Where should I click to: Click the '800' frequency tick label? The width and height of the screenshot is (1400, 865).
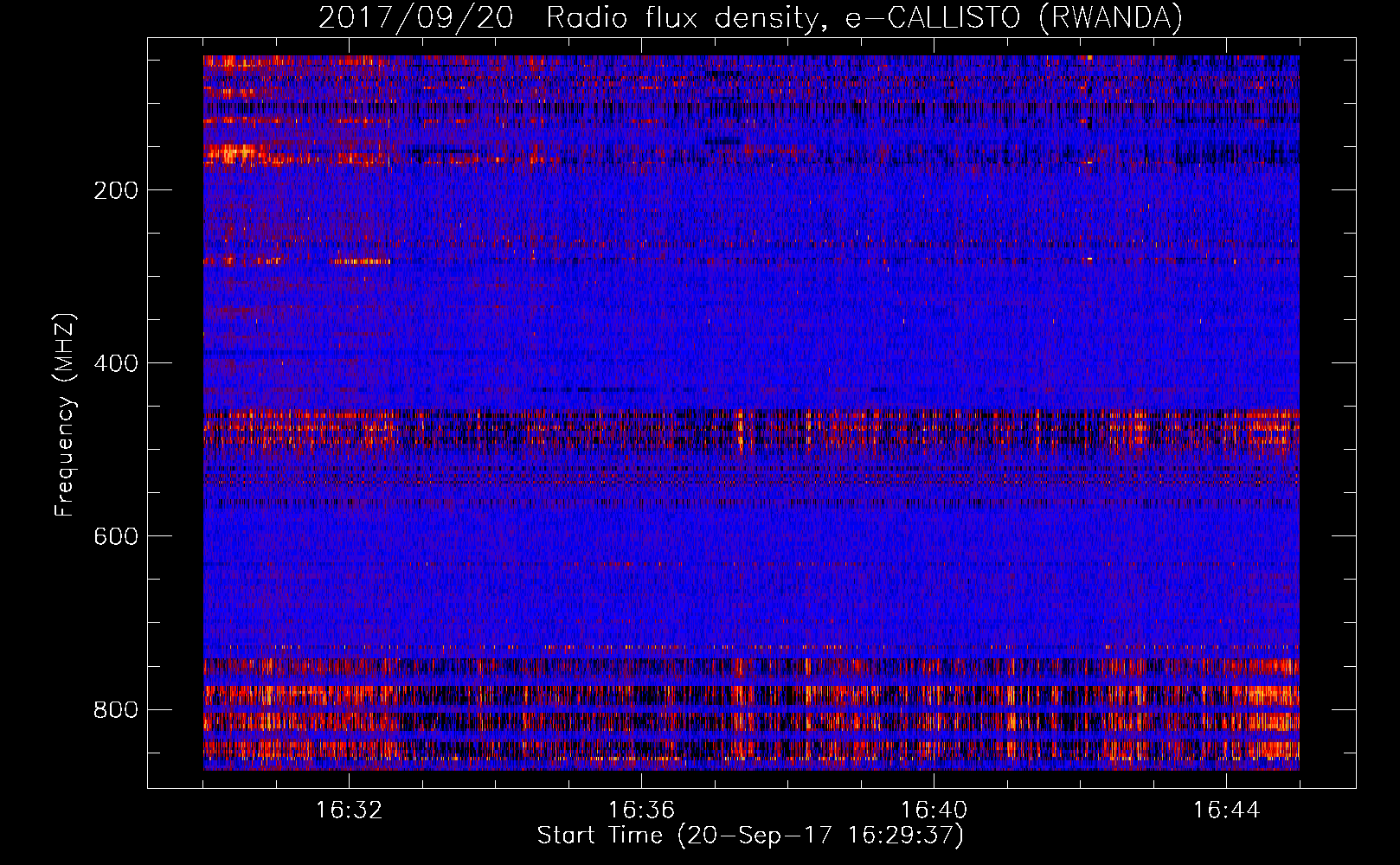pos(115,709)
